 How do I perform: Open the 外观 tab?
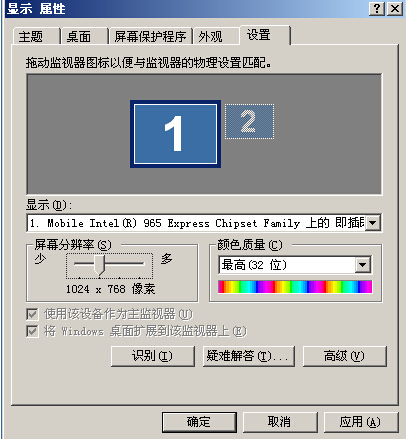210,36
